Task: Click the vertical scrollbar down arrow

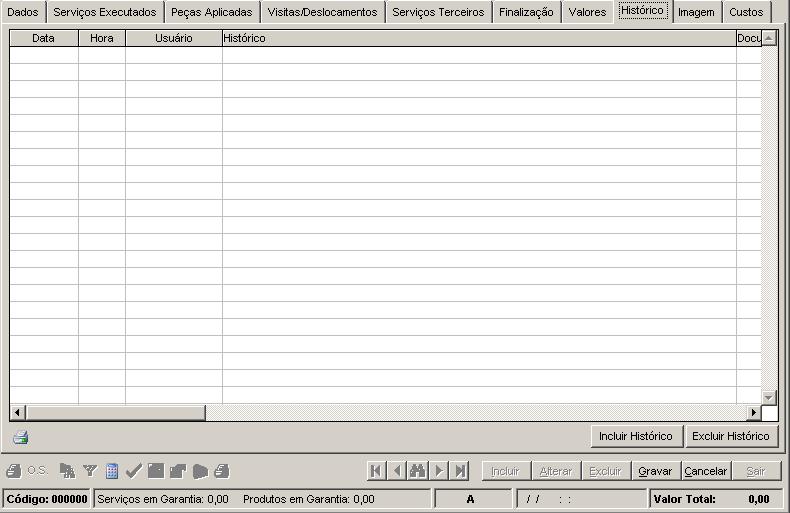Action: (x=769, y=397)
